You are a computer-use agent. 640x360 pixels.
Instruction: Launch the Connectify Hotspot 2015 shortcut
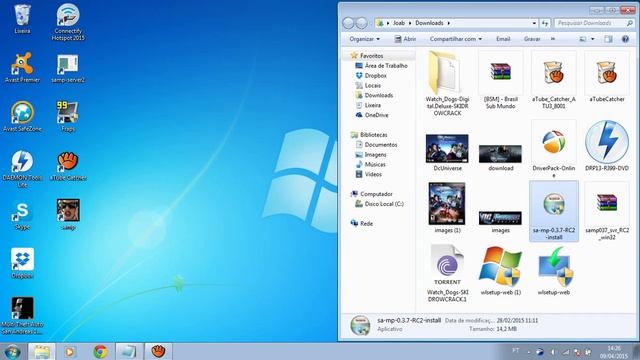[68, 22]
